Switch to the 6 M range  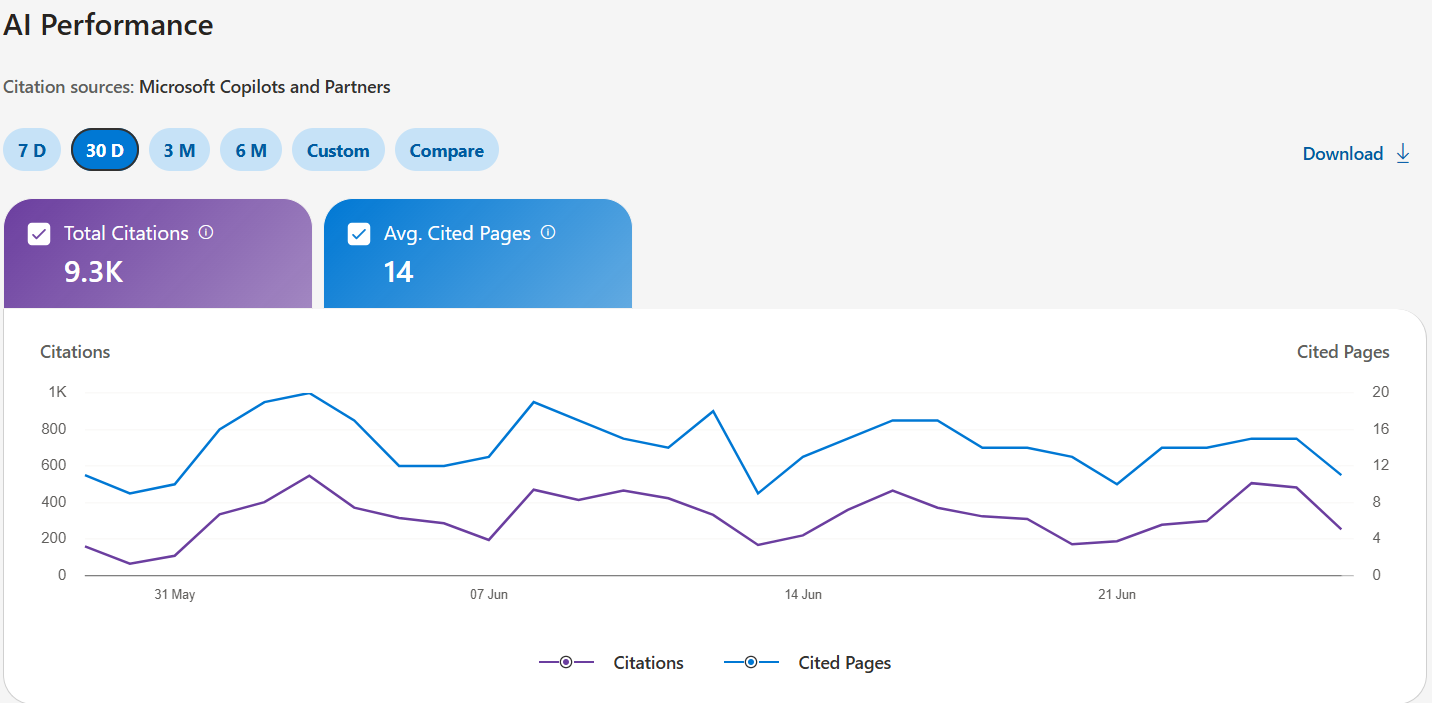coord(251,150)
